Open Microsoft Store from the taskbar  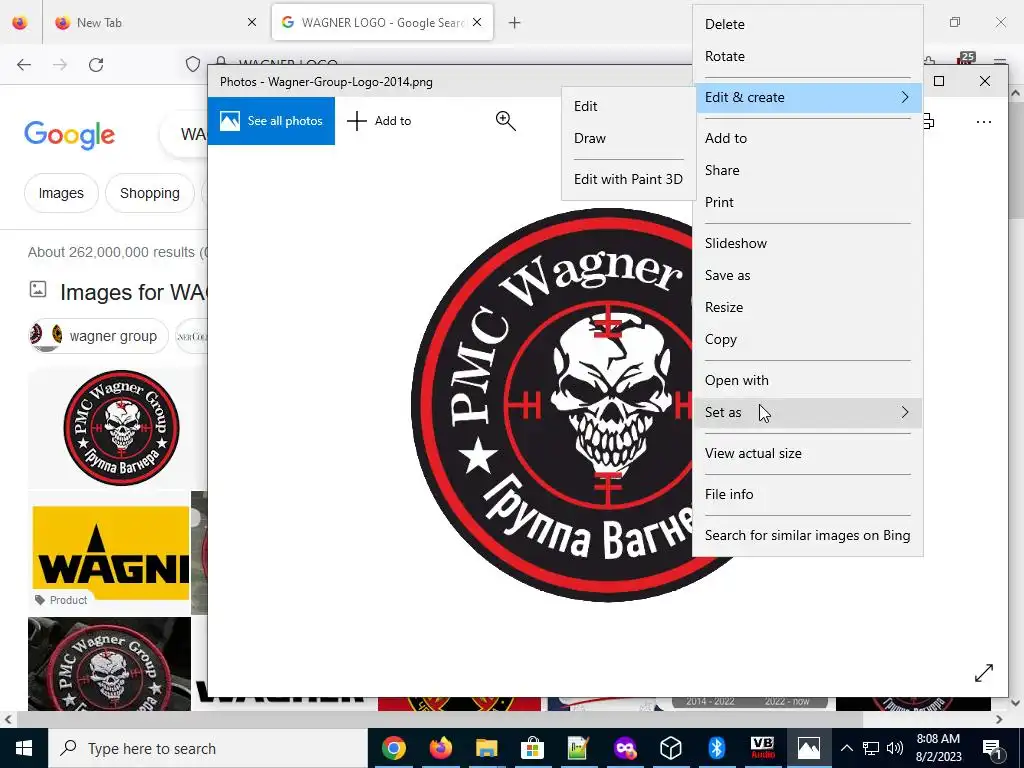[532, 748]
